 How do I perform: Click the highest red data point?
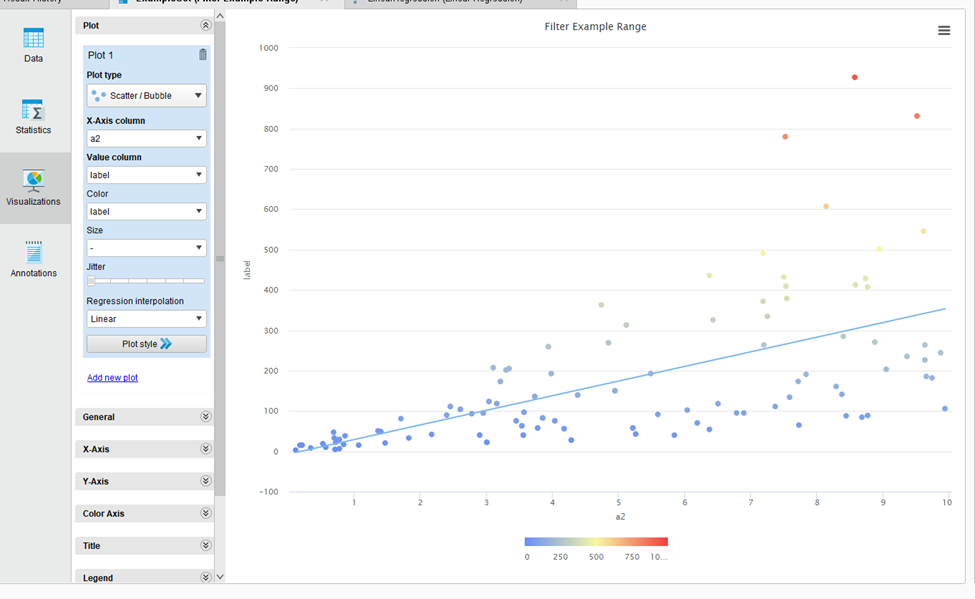pos(854,77)
